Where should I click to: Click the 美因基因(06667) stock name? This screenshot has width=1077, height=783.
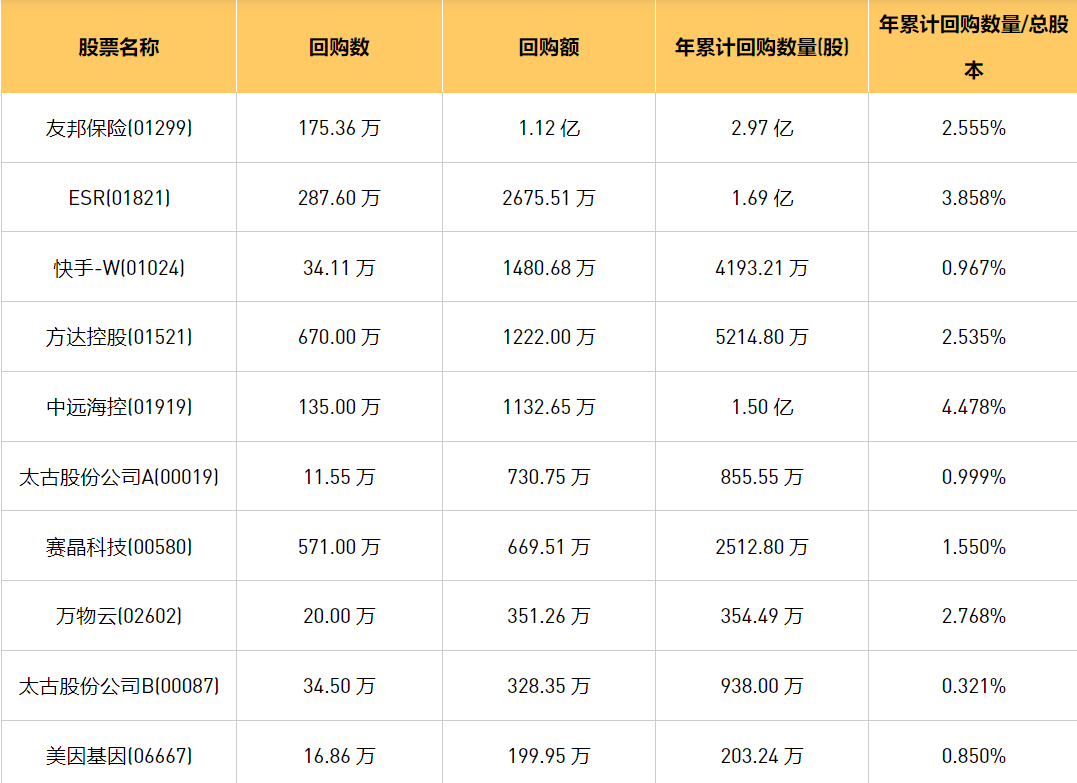click(118, 756)
